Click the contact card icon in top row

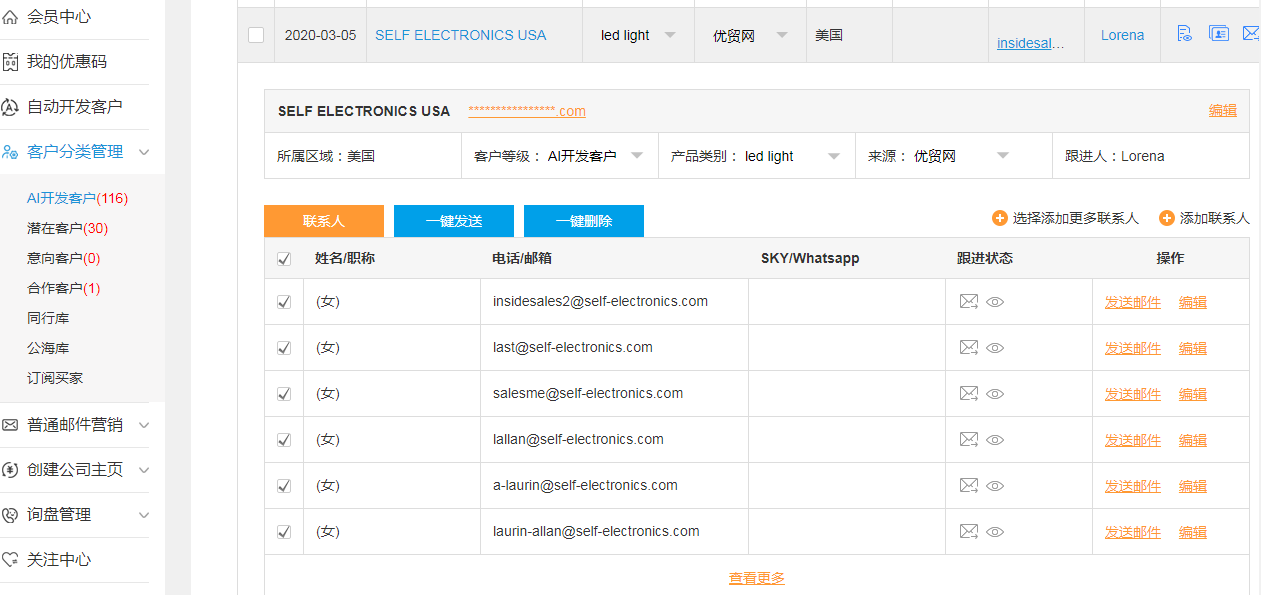1219,34
